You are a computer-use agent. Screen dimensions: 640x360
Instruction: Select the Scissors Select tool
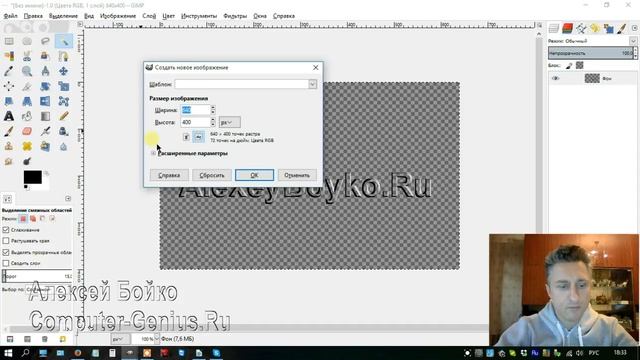point(27,56)
